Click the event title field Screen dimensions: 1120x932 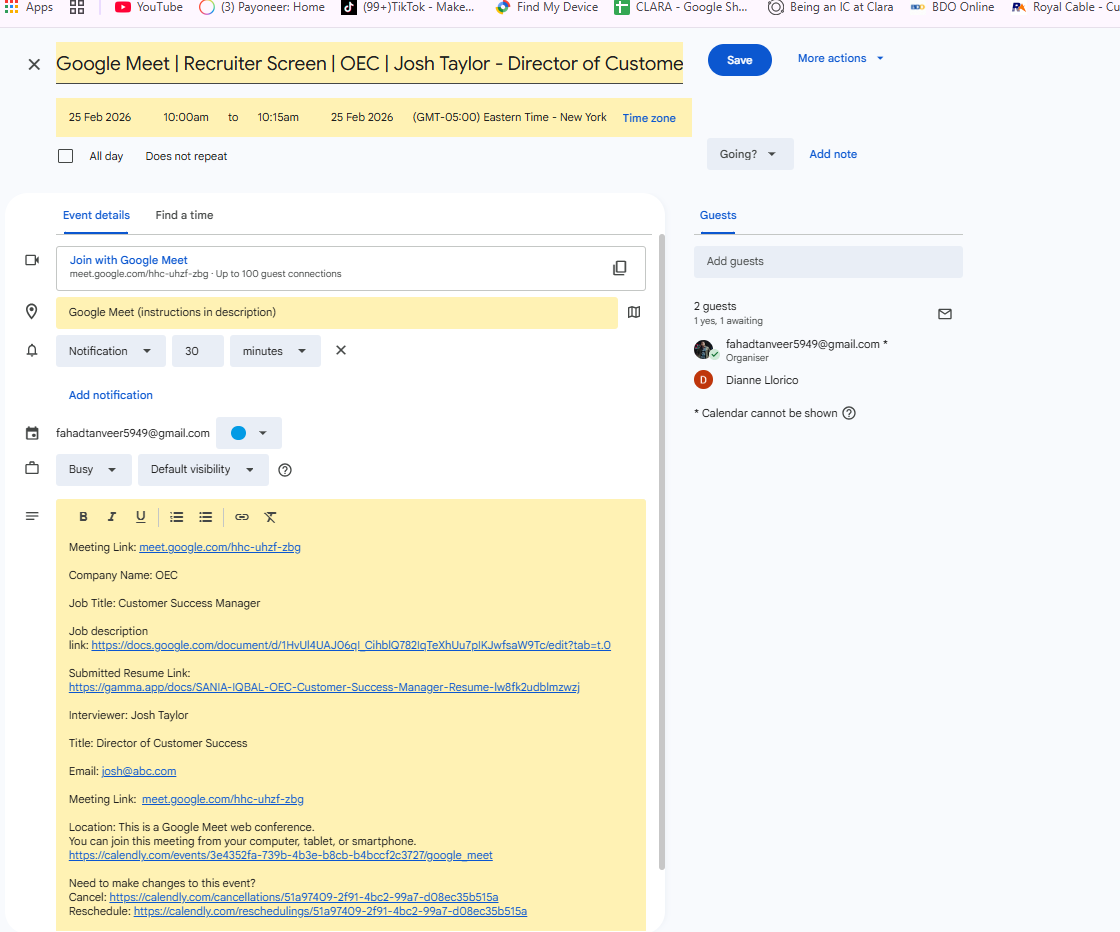[369, 64]
